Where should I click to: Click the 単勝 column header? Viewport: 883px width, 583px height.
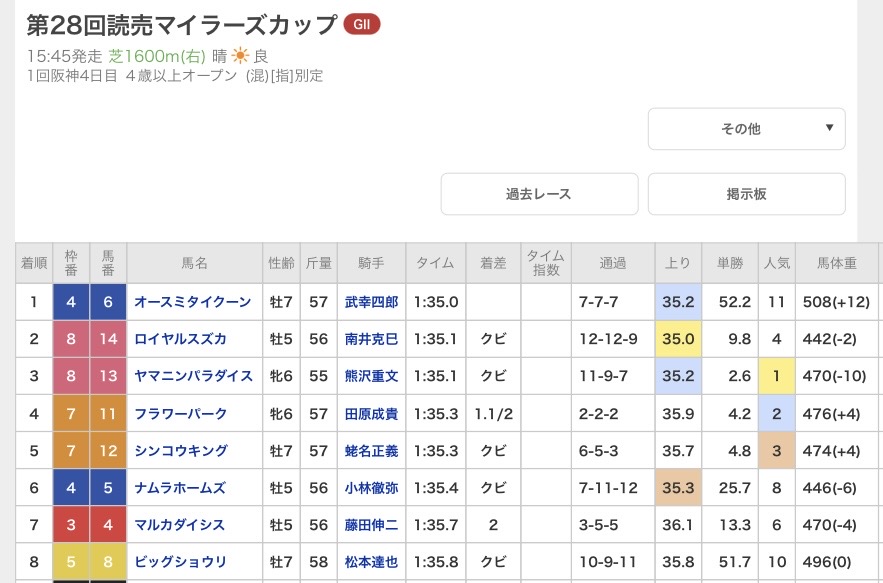point(728,263)
